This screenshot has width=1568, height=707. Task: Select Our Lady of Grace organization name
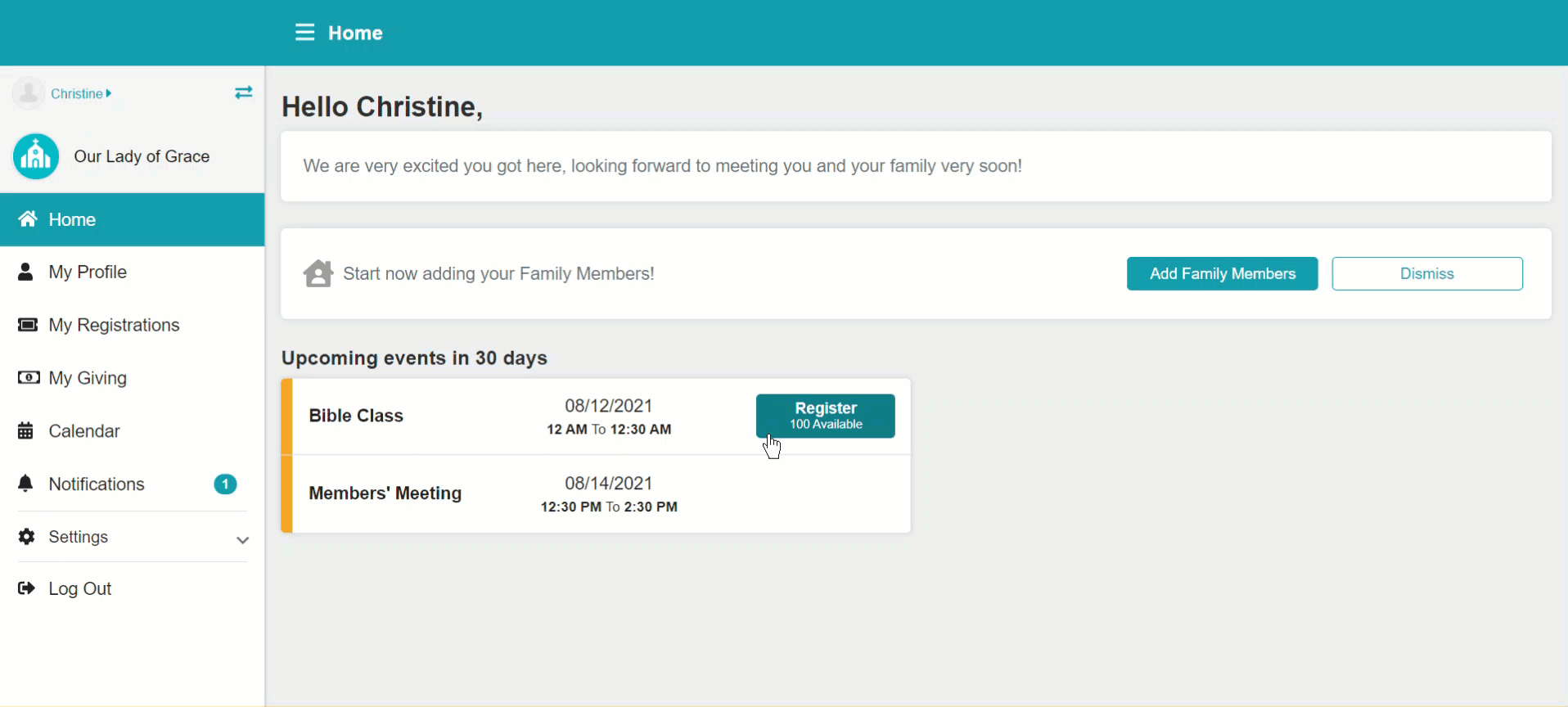142,156
